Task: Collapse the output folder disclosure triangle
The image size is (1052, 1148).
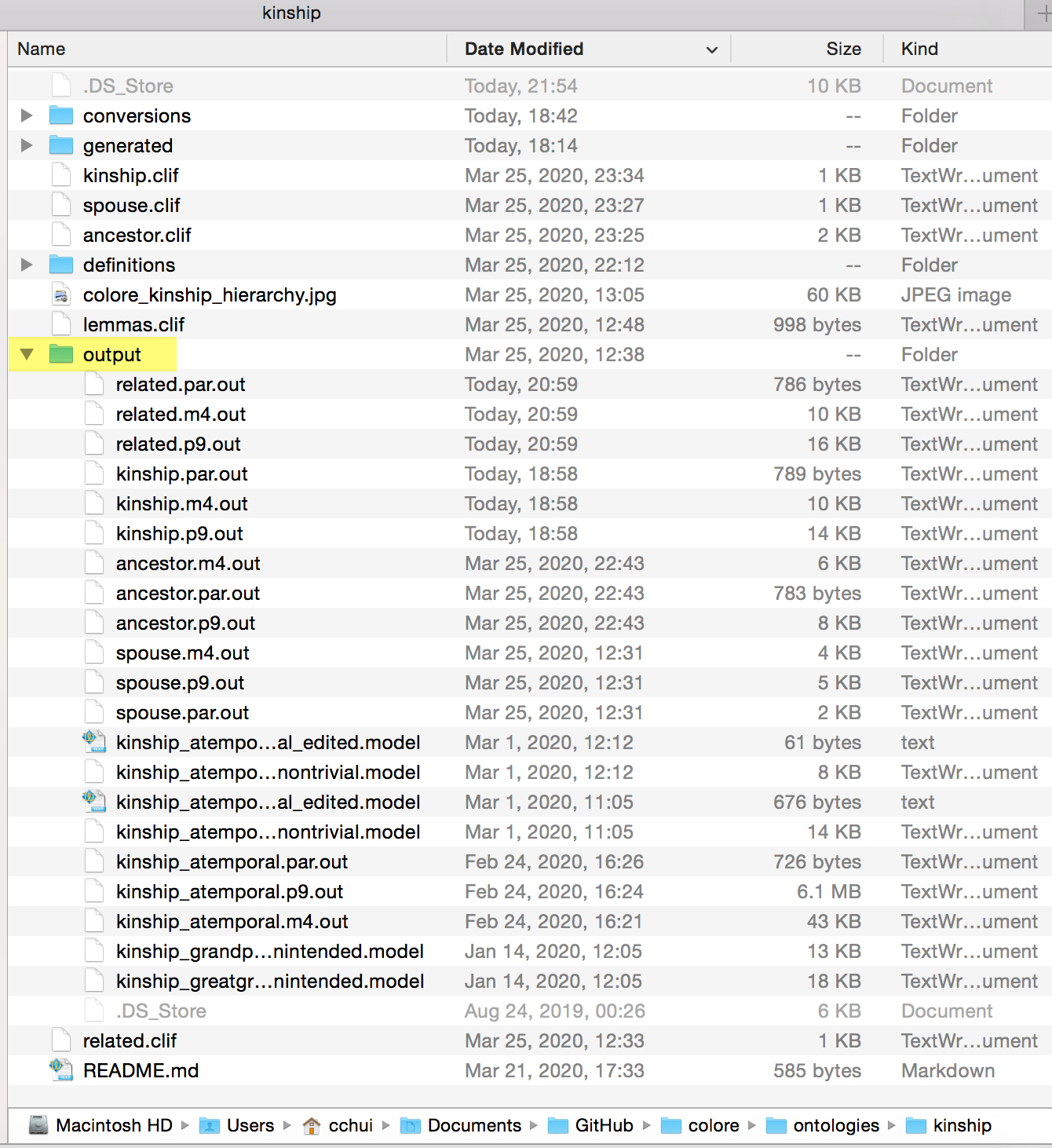Action: (27, 354)
